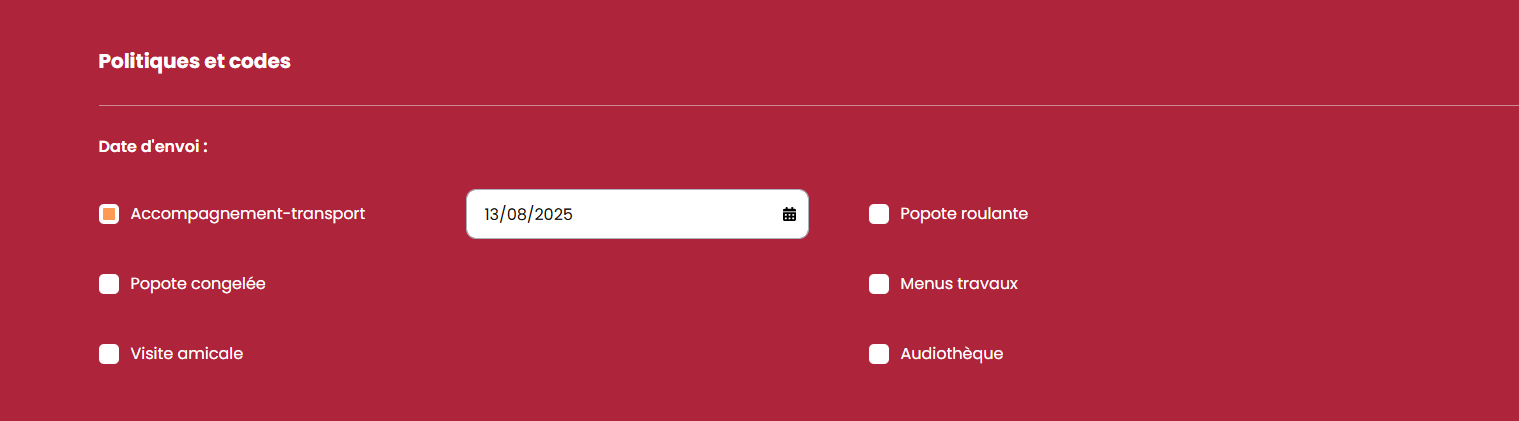
Task: Click the Visite amicale label text
Action: point(186,354)
